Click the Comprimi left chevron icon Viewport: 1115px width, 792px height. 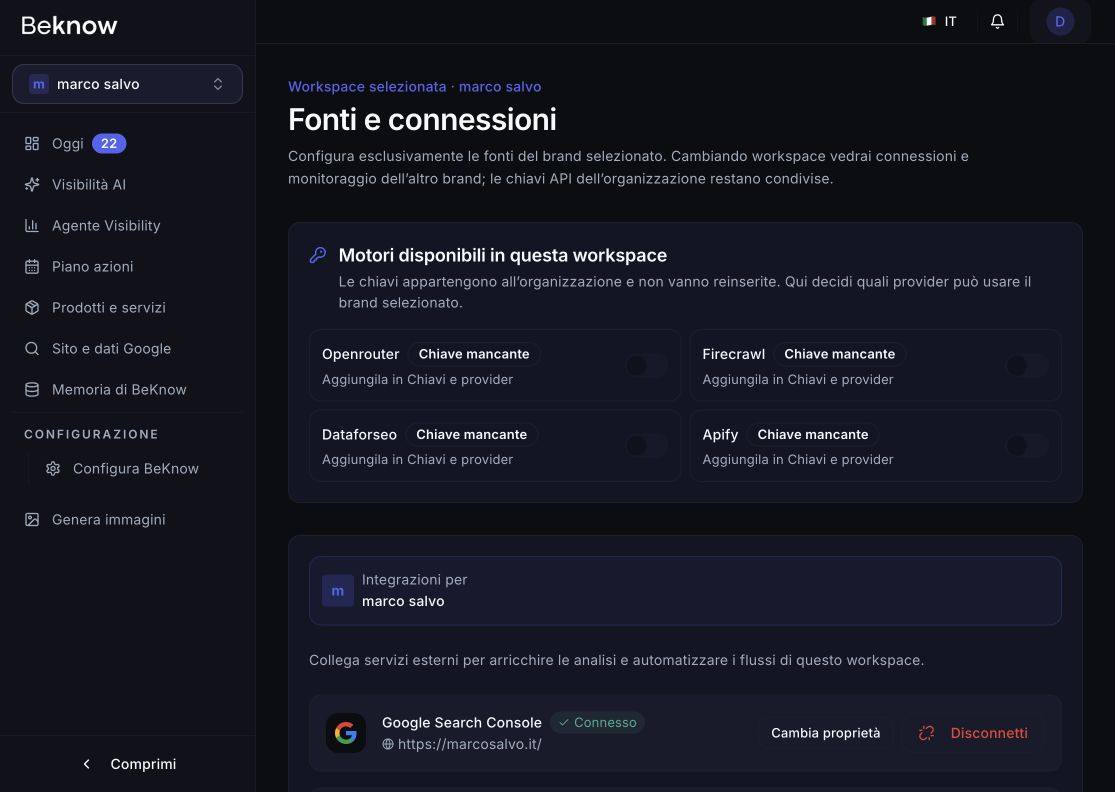tap(87, 764)
